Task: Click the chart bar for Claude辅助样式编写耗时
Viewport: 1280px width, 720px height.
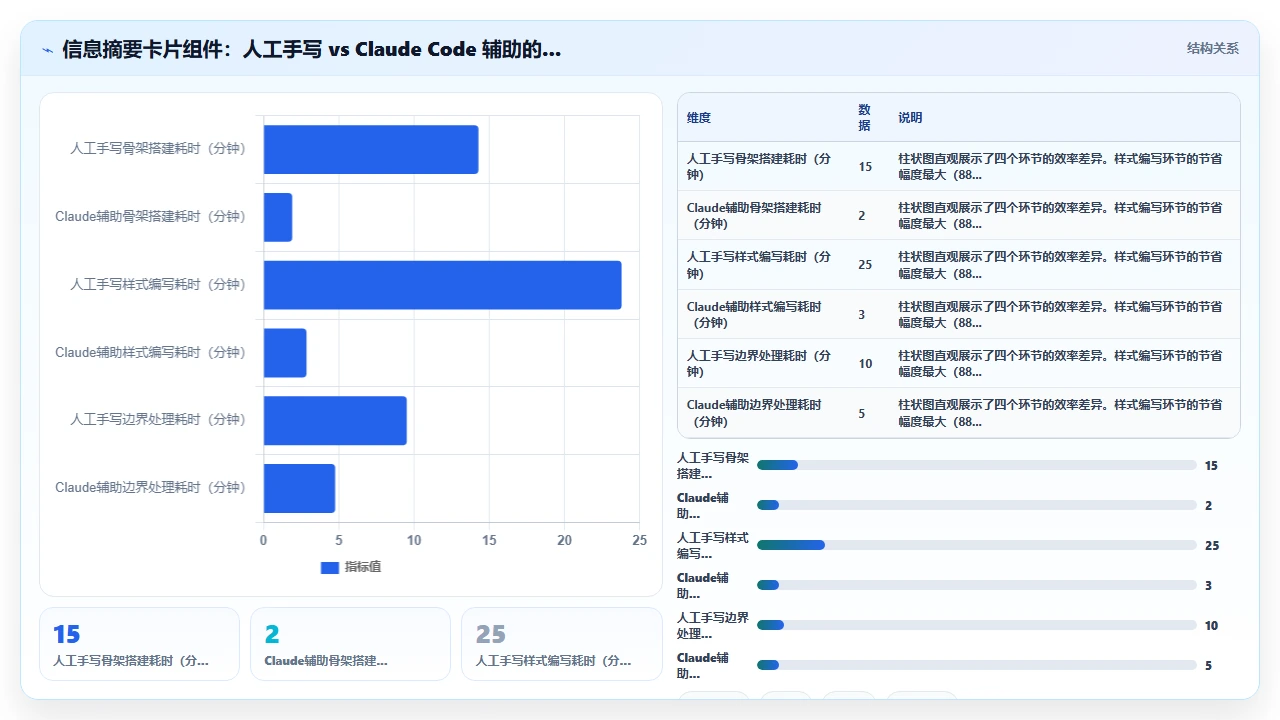Action: pyautogui.click(x=285, y=353)
